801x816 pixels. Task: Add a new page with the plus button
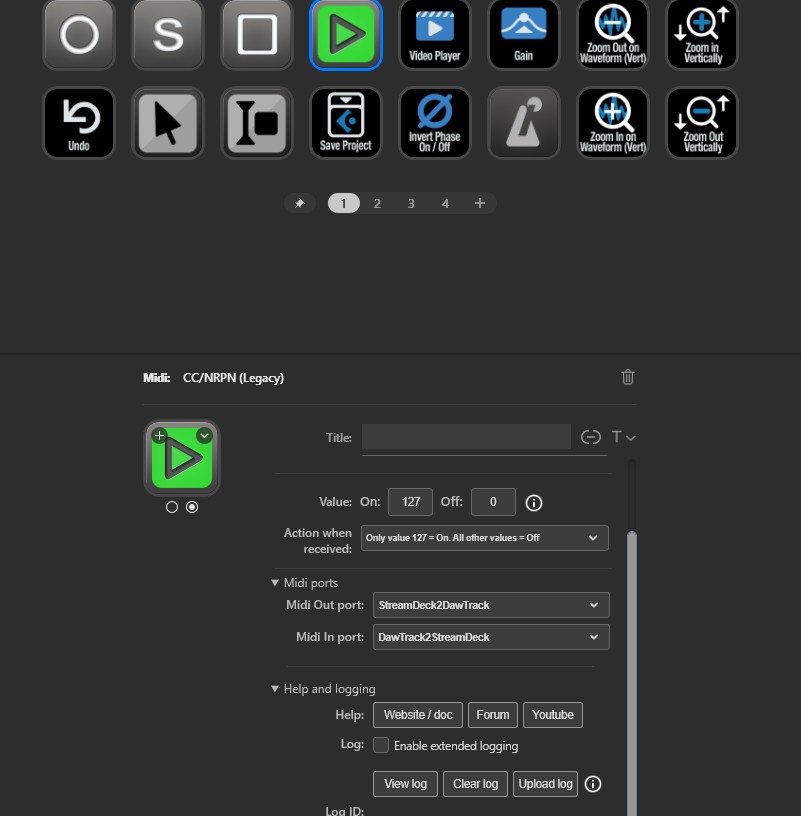[480, 203]
